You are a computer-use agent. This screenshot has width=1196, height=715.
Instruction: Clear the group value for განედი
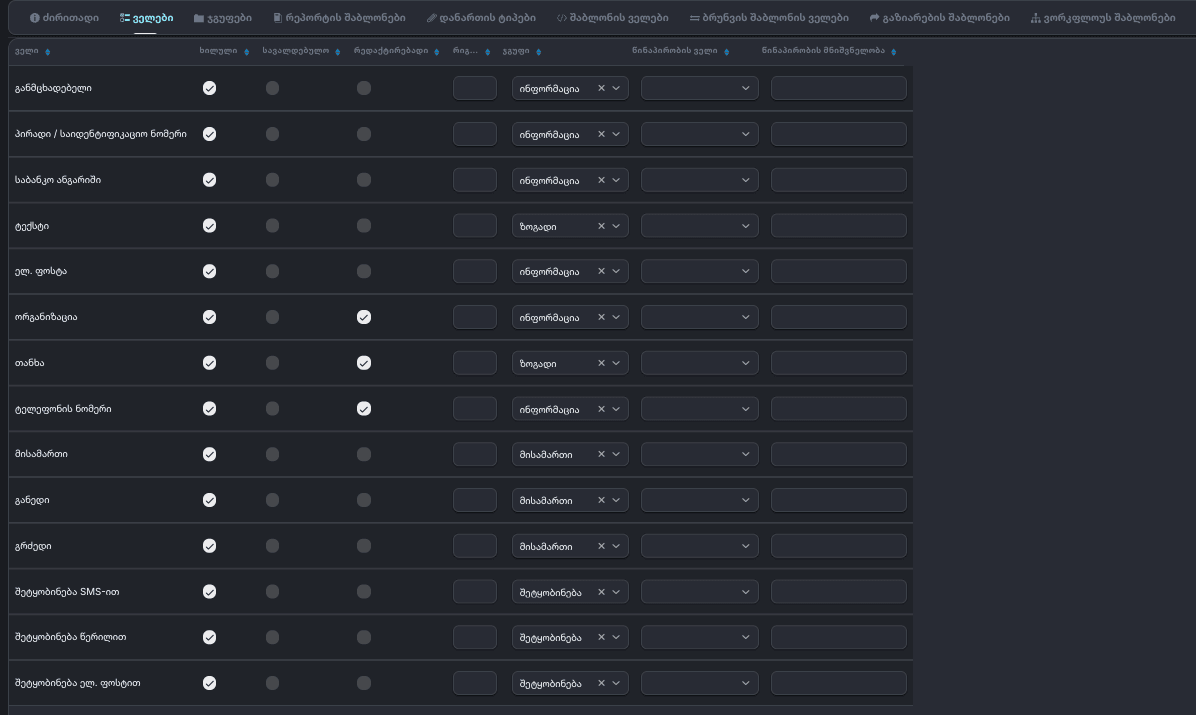click(601, 500)
